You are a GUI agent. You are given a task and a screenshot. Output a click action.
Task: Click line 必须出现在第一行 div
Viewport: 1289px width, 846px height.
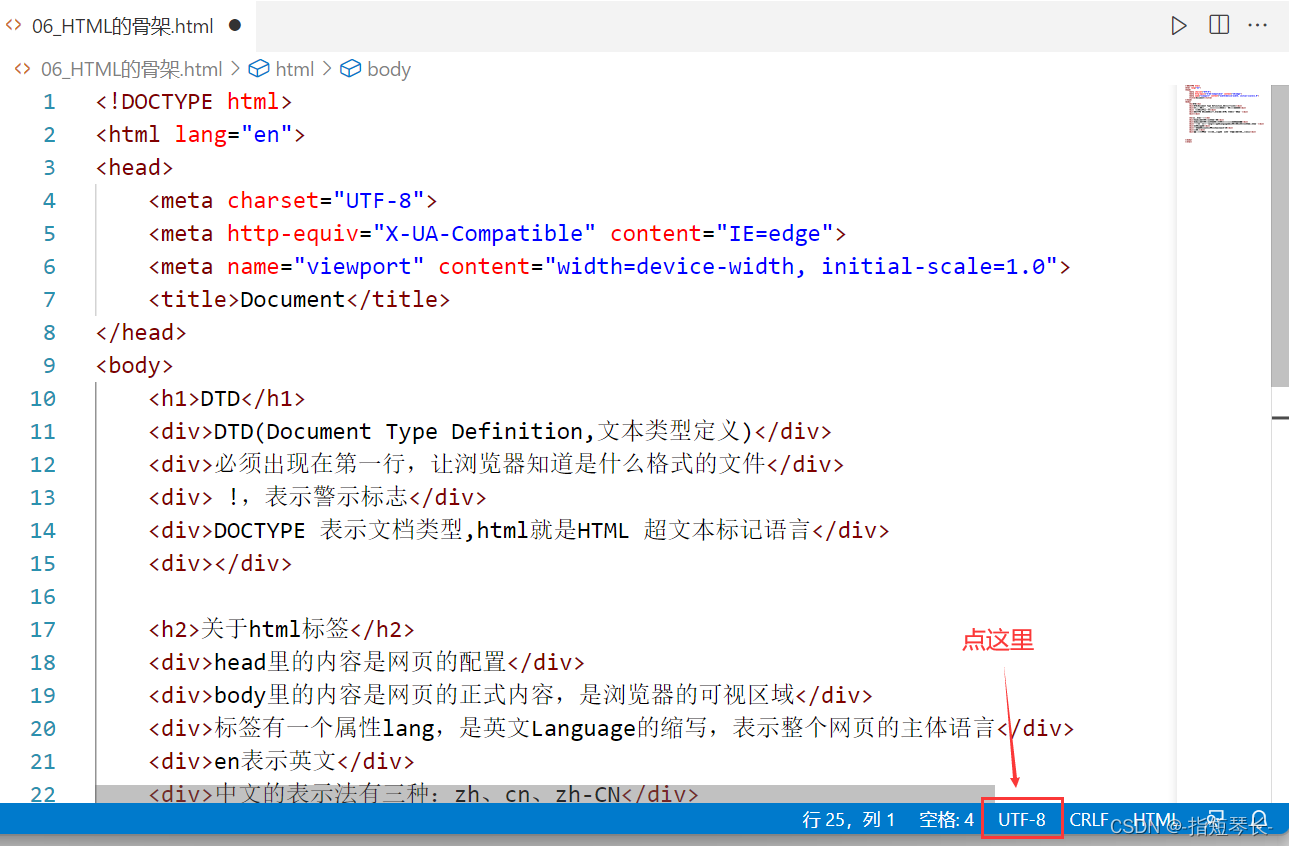(497, 464)
